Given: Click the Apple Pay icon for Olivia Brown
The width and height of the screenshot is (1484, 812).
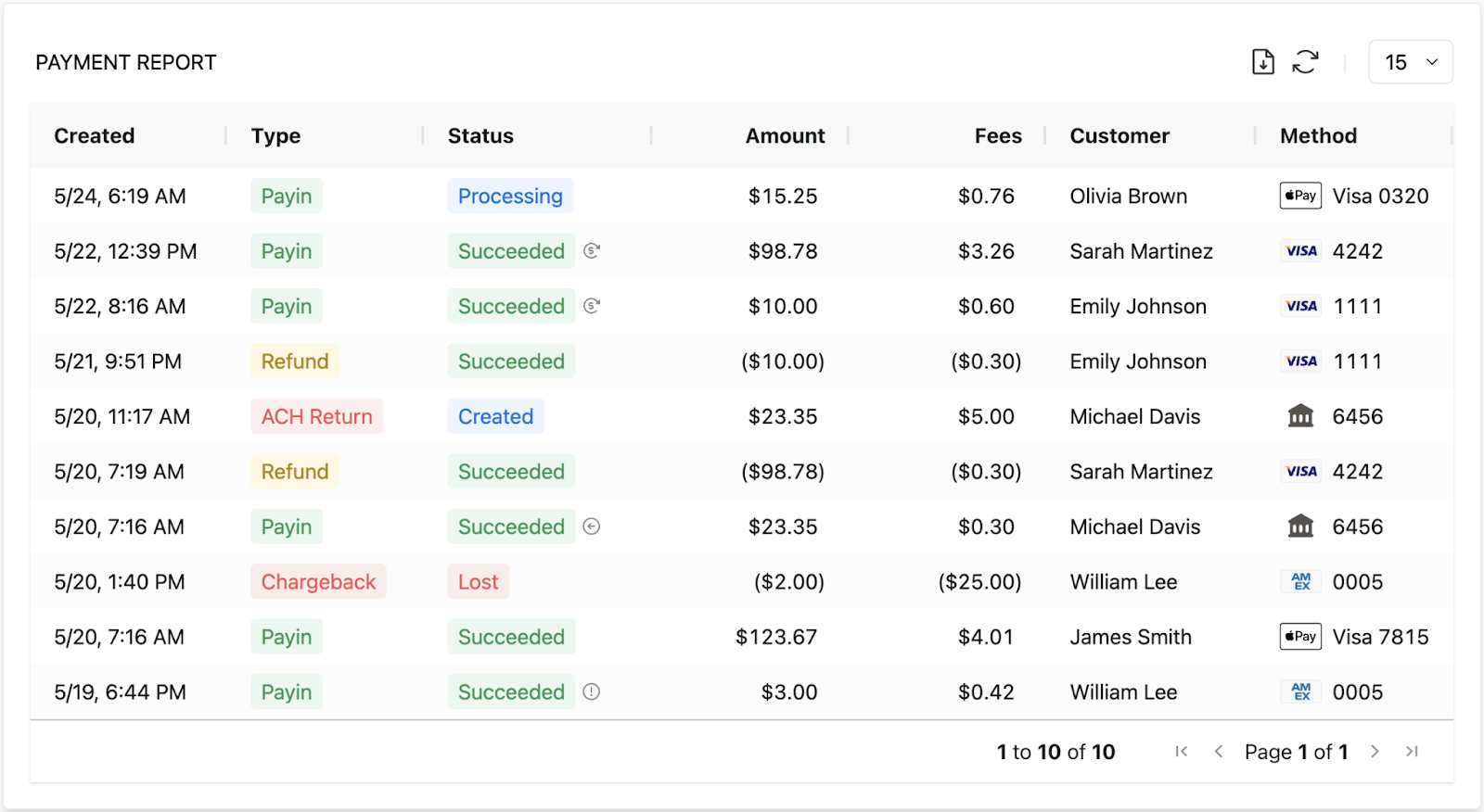Looking at the screenshot, I should (1300, 196).
